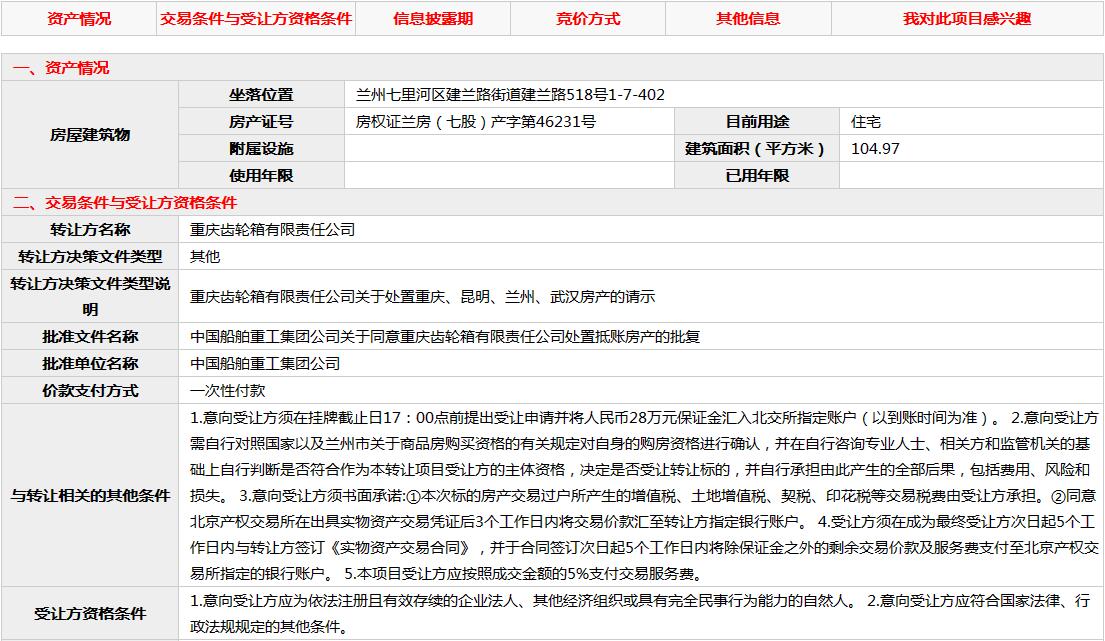
Task: Open the 资产情况 tab at top
Action: (79, 19)
